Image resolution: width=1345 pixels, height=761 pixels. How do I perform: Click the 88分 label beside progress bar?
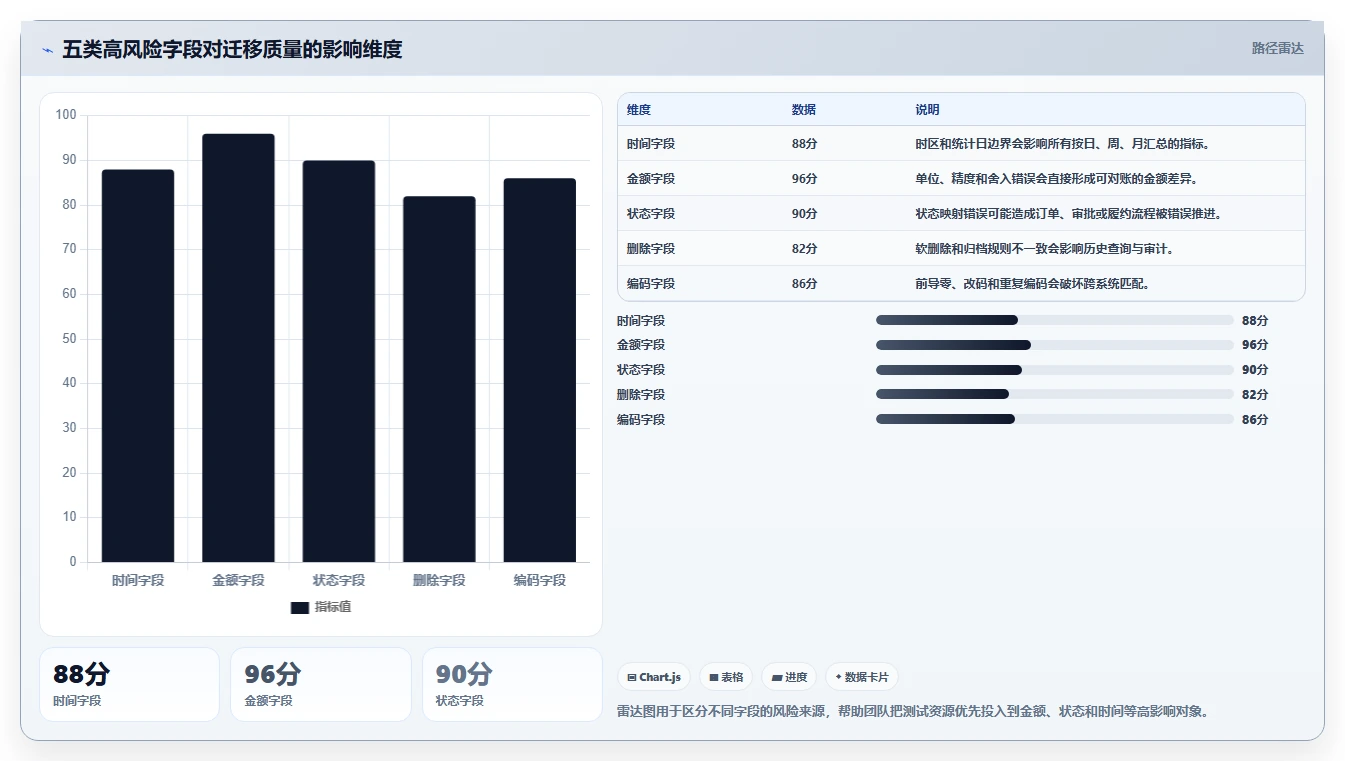[1255, 320]
